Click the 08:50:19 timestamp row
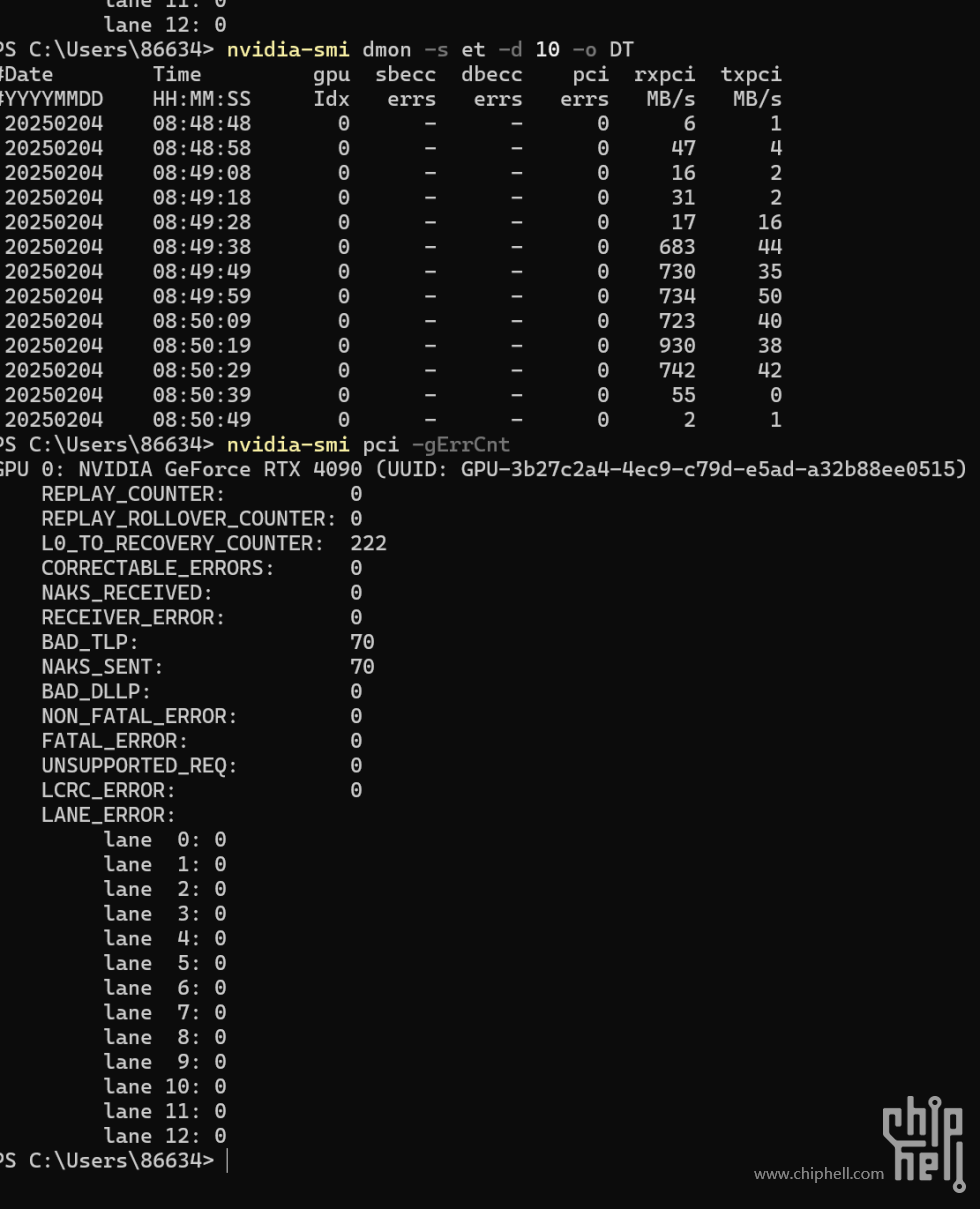The height and width of the screenshot is (1209, 980). (392, 346)
